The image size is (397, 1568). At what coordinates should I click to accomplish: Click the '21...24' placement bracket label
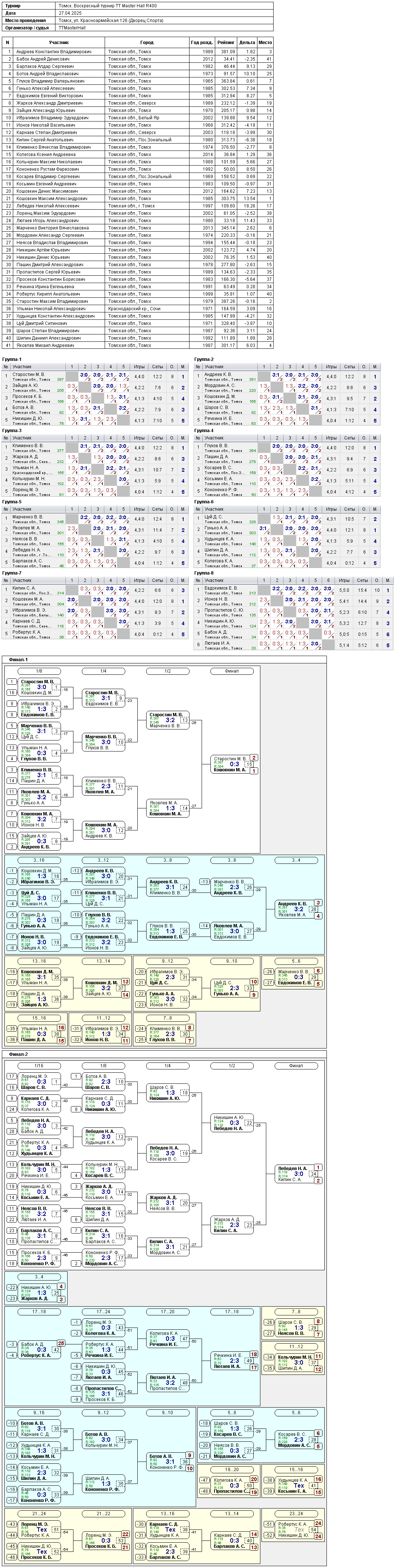tap(39, 1514)
